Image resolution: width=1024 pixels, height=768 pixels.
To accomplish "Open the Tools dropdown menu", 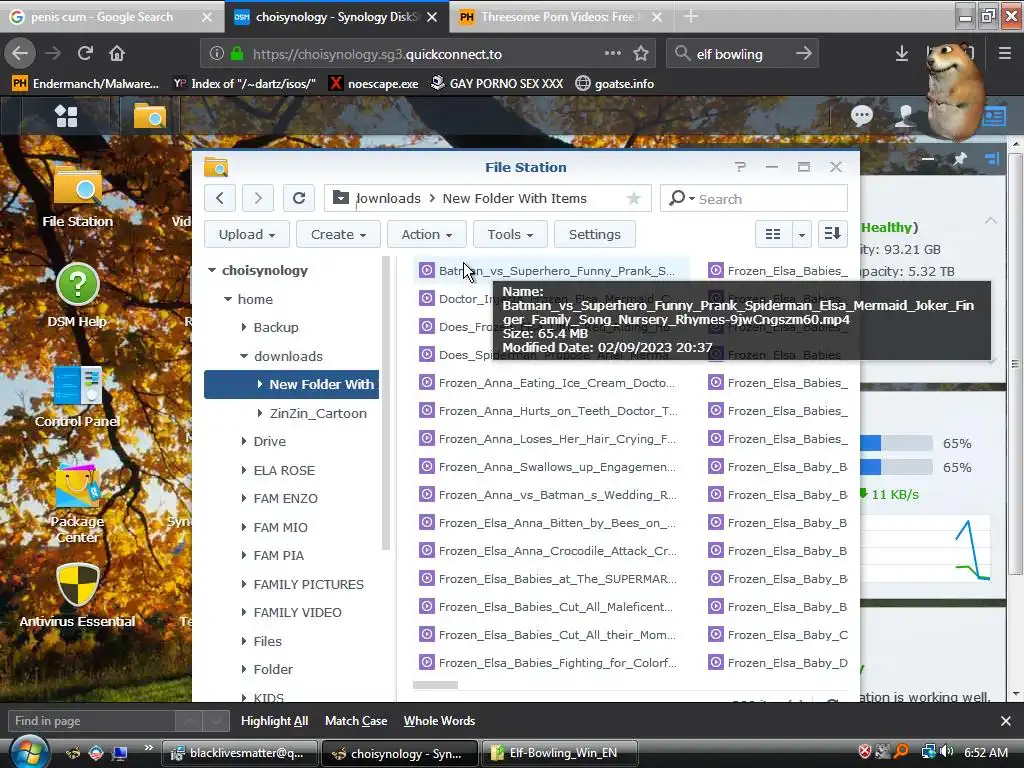I will (510, 234).
